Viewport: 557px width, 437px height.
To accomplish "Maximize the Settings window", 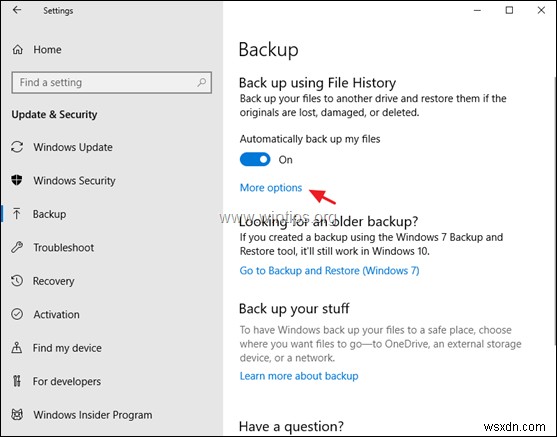I will (x=509, y=10).
